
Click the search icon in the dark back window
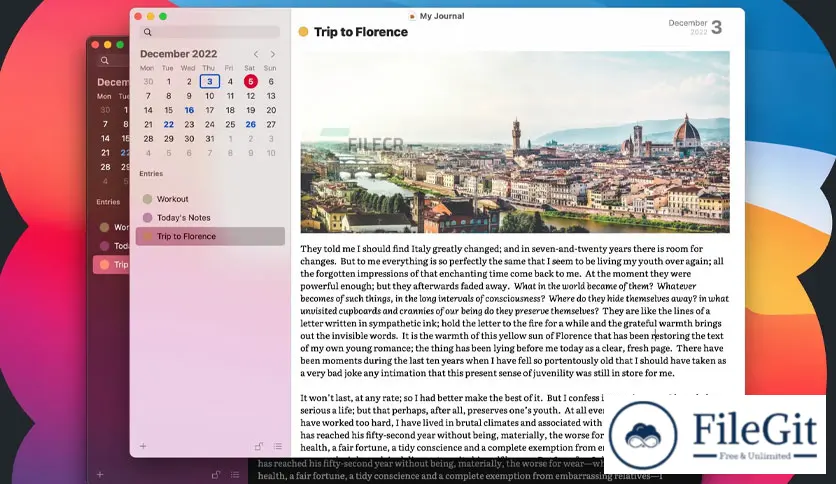click(104, 60)
